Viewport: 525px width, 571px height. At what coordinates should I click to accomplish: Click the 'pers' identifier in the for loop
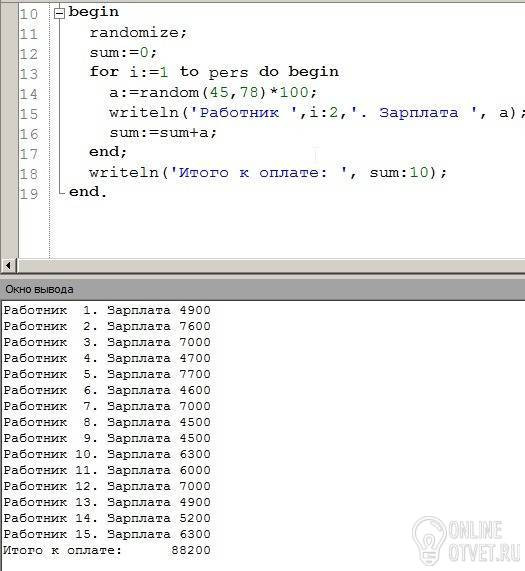(228, 72)
